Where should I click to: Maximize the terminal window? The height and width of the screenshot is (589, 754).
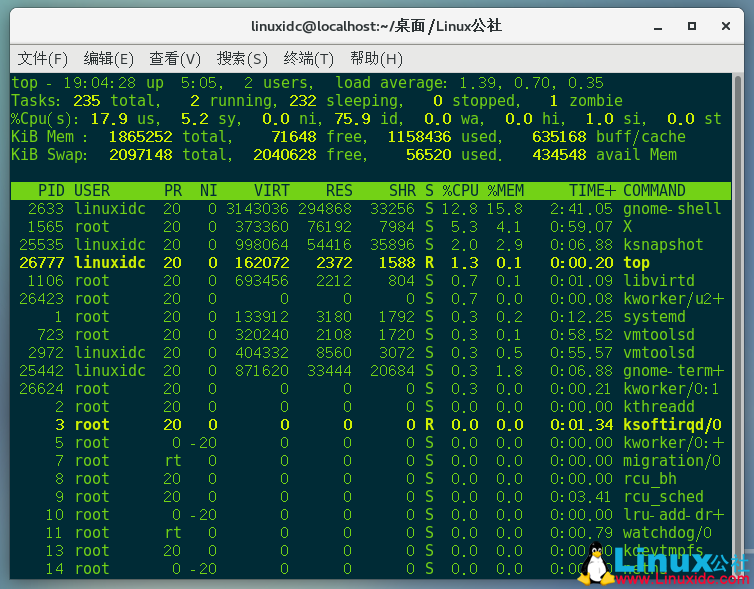(x=691, y=26)
